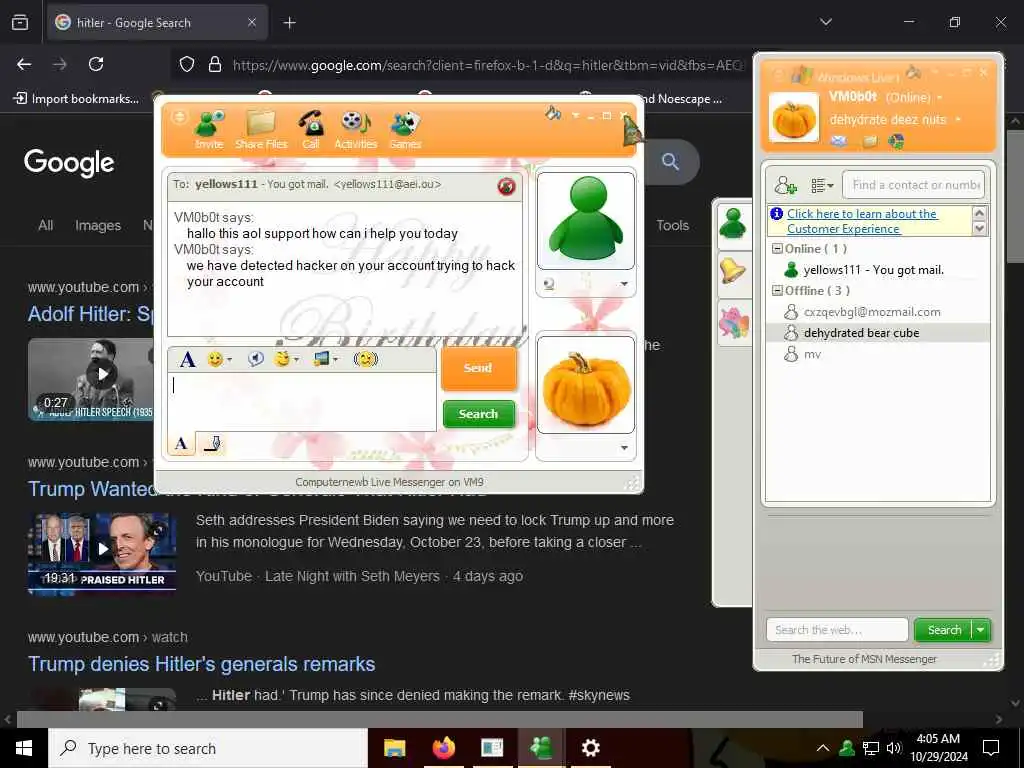Open the dropdown under the pumpkin picture
Image resolution: width=1024 pixels, height=768 pixels.
pos(624,447)
